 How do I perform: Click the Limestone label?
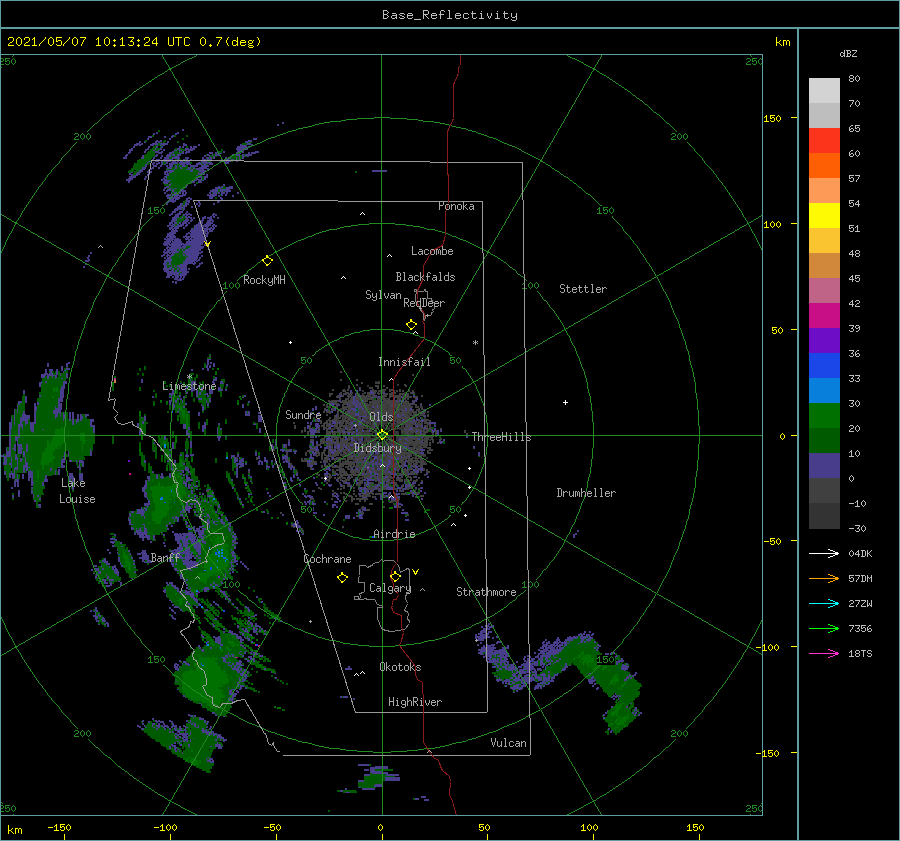point(189,386)
